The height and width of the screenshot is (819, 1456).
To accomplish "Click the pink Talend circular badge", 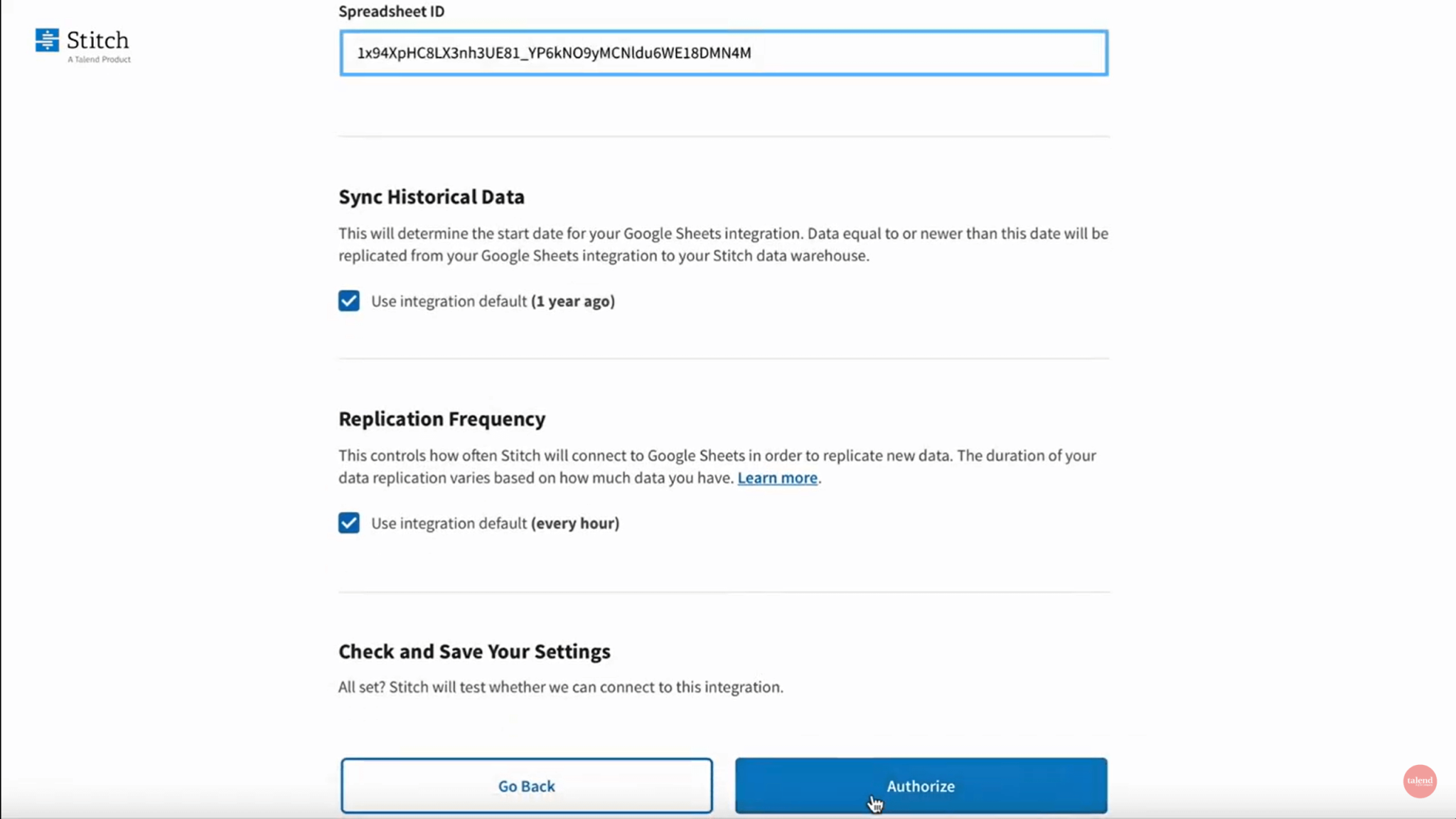I will [1419, 781].
